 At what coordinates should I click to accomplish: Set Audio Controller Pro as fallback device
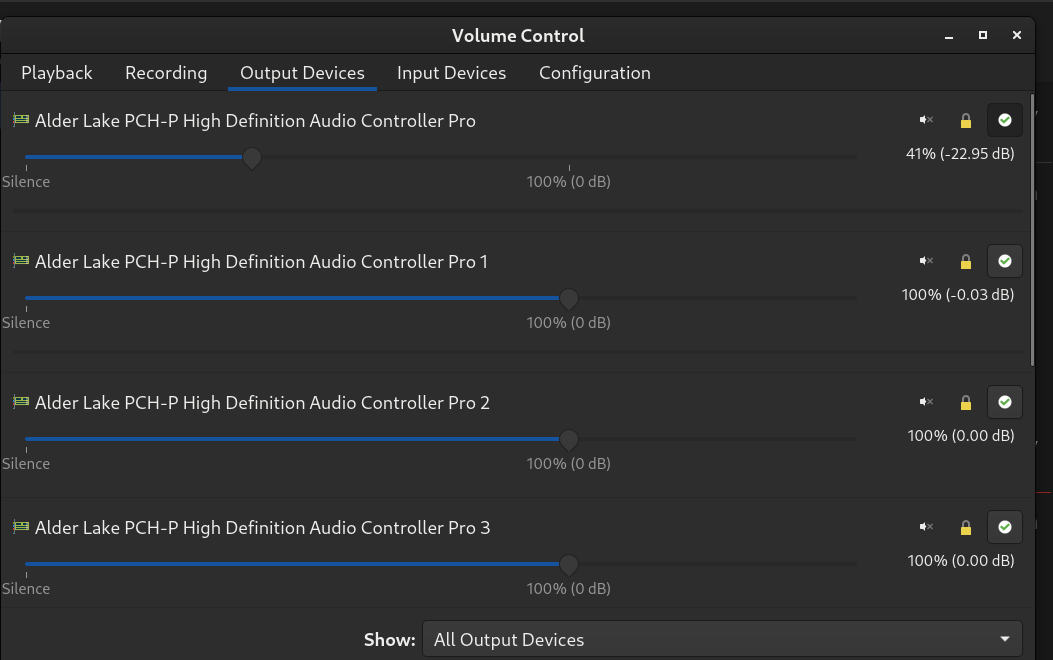(x=1005, y=120)
